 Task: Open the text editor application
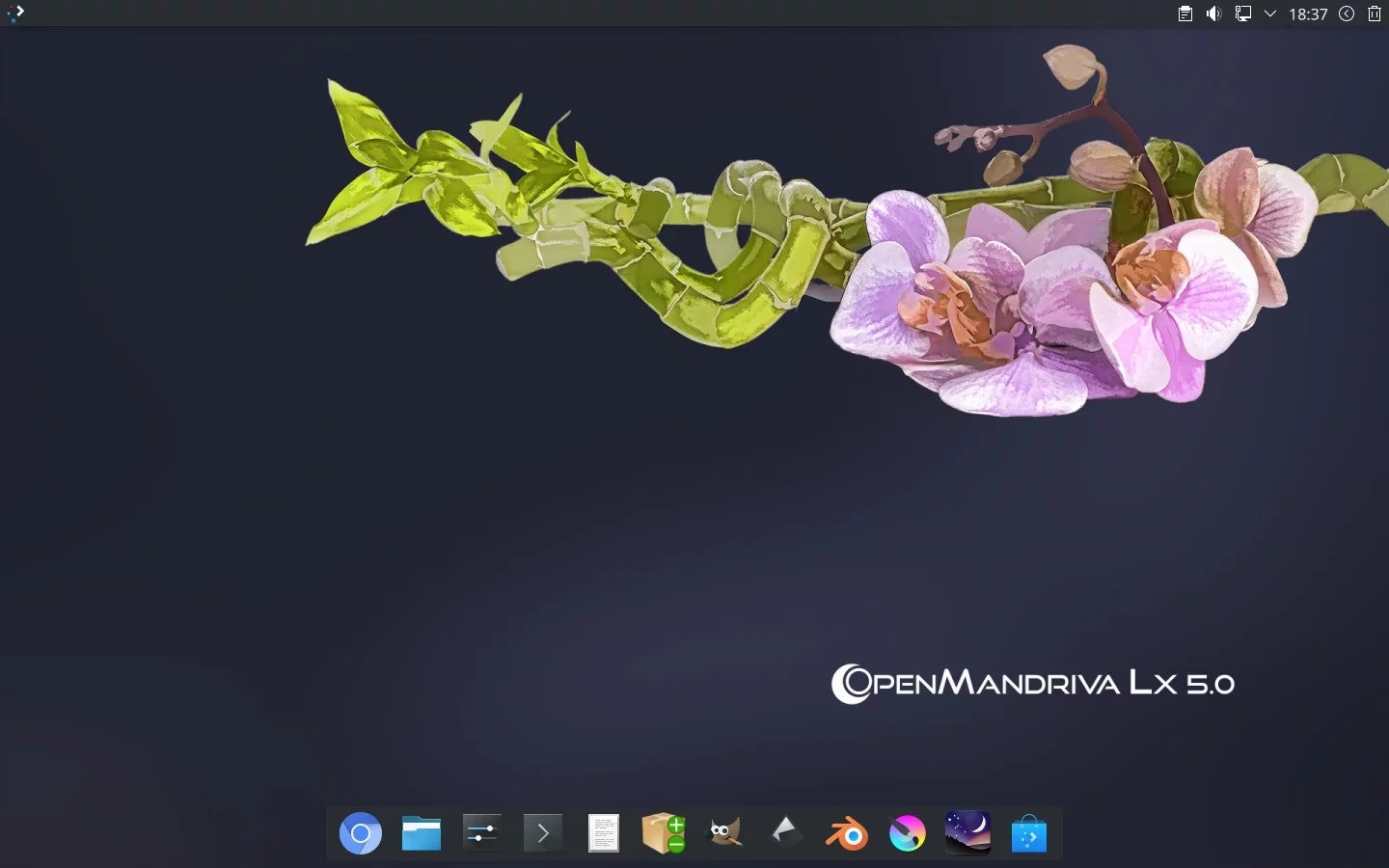[x=602, y=832]
